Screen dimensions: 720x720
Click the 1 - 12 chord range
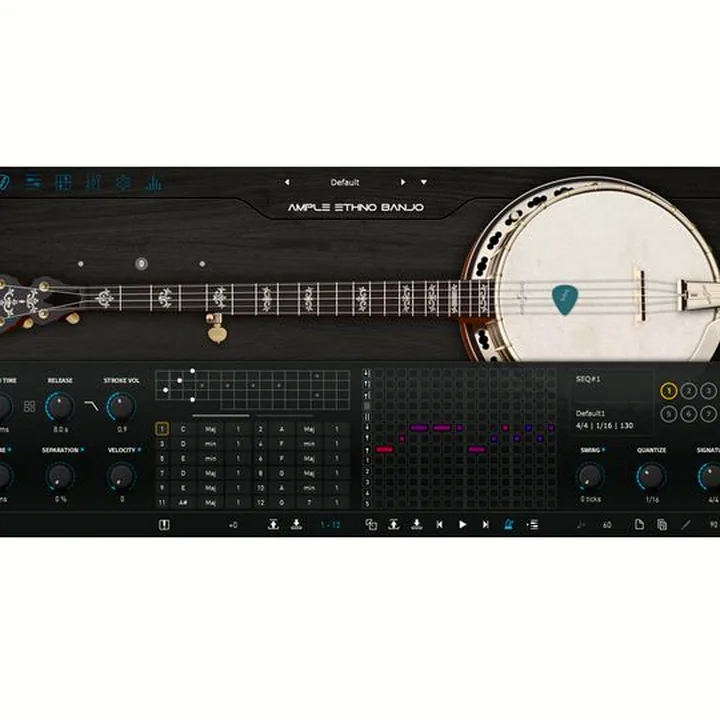pyautogui.click(x=330, y=524)
